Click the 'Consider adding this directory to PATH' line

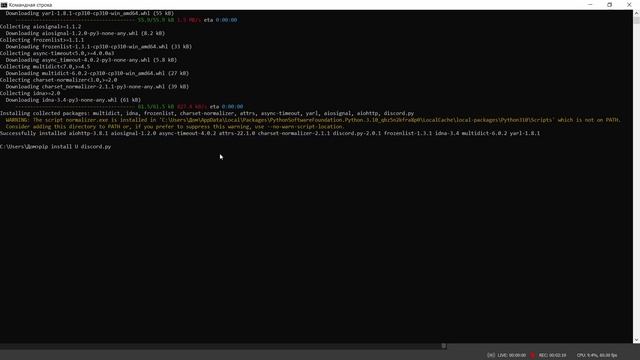pos(175,127)
